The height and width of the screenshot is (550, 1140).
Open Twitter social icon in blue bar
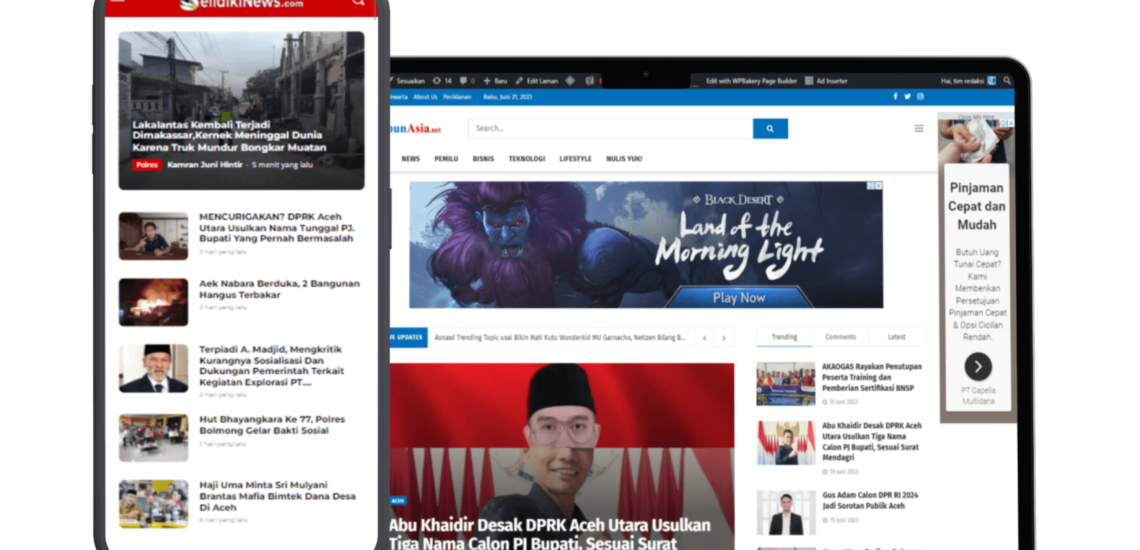[907, 97]
